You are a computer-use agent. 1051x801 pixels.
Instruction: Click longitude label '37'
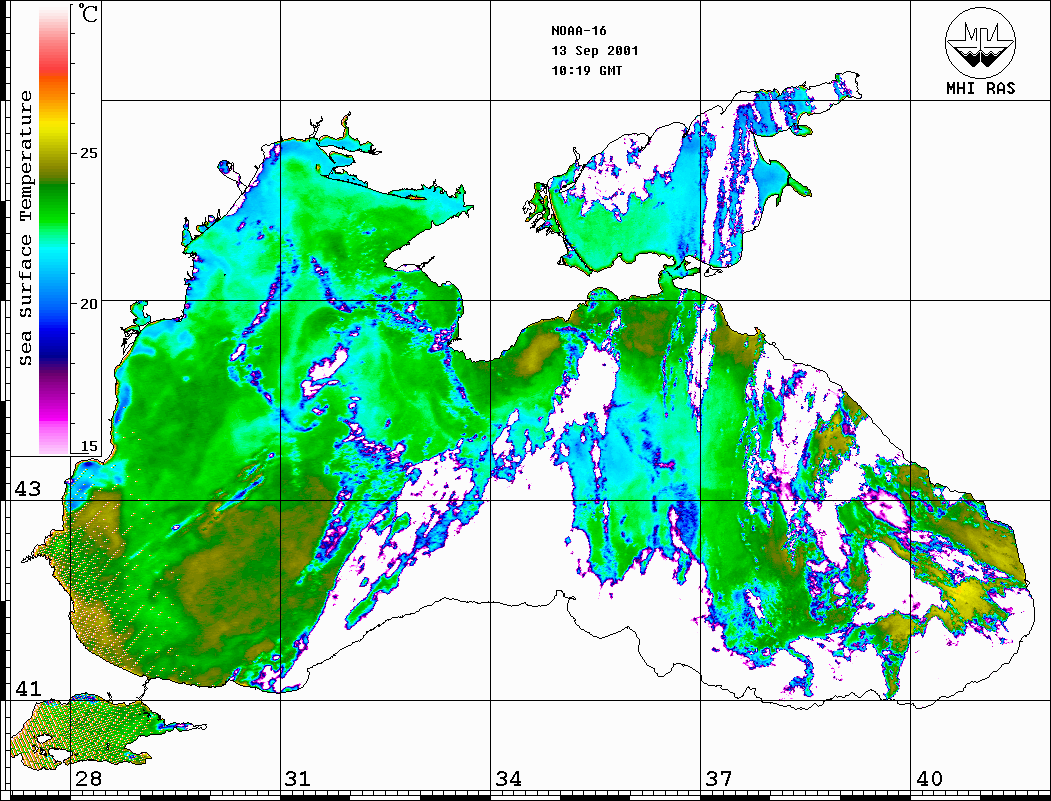(x=719, y=779)
